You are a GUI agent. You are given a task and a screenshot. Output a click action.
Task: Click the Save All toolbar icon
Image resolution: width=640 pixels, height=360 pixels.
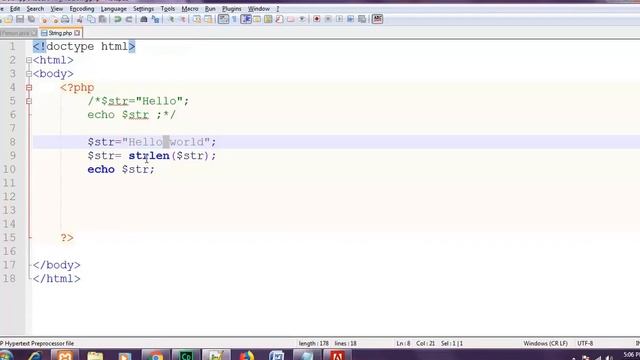point(31,19)
